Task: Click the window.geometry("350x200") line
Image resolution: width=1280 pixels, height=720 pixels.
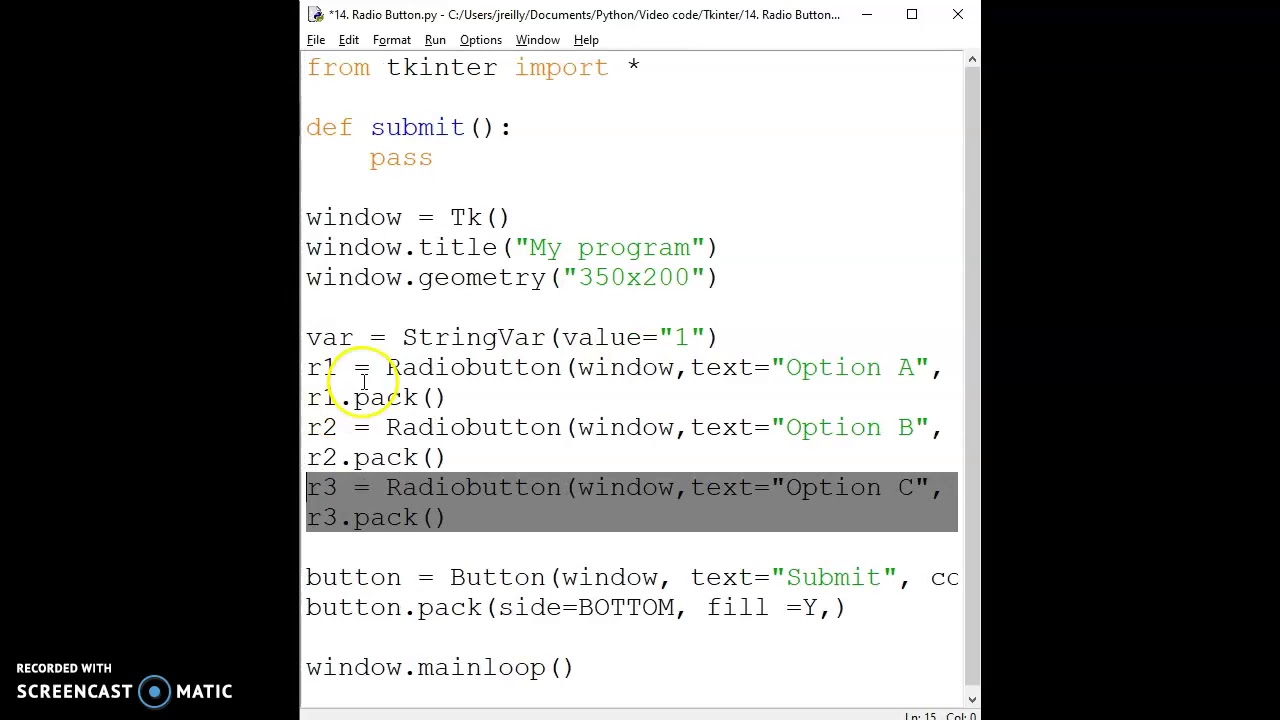Action: pyautogui.click(x=511, y=278)
